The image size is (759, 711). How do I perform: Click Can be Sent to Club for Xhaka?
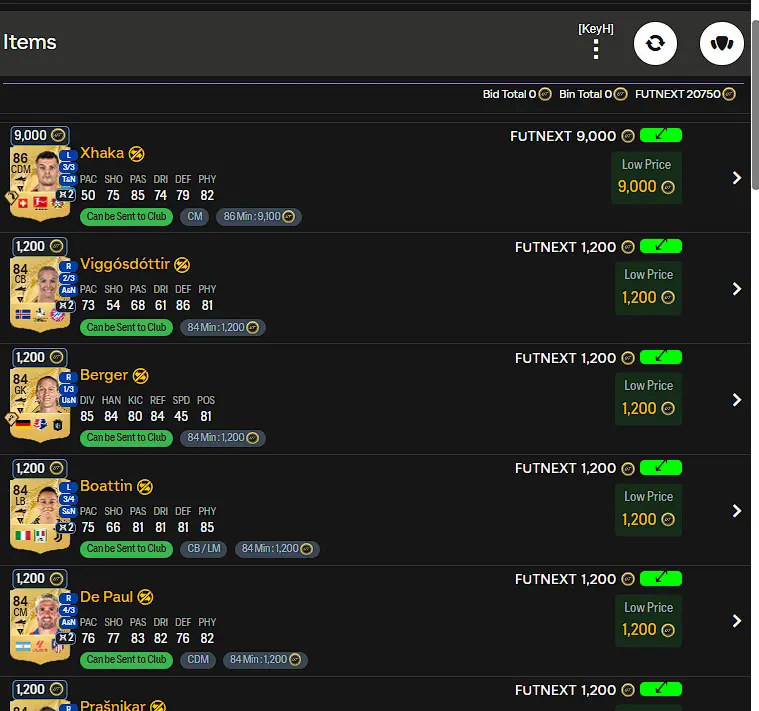(x=126, y=216)
